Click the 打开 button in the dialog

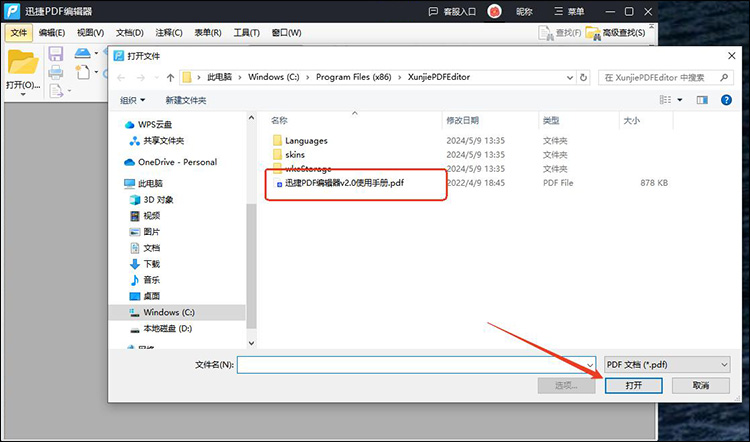click(633, 386)
